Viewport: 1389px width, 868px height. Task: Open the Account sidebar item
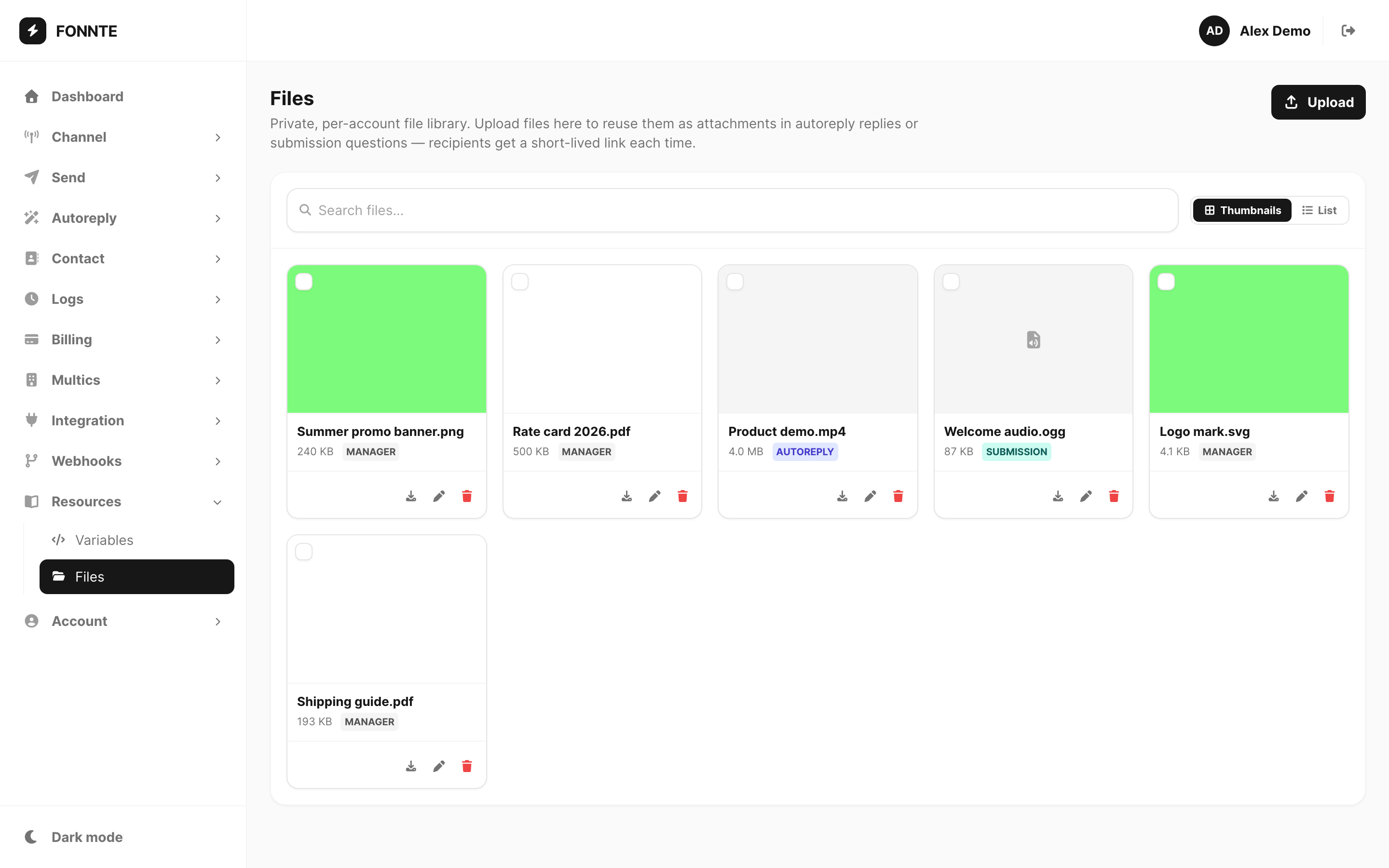click(123, 621)
